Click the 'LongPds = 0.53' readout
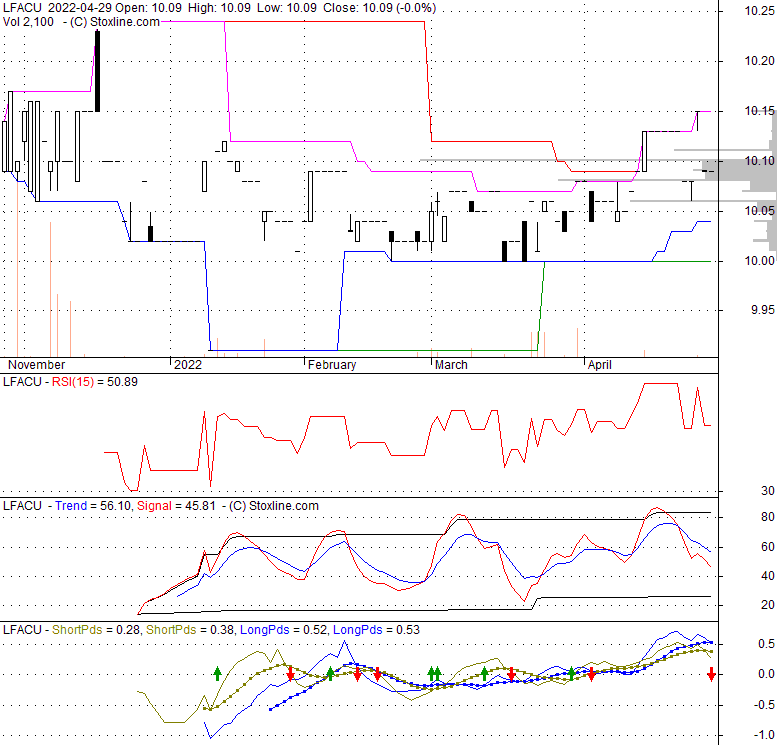Image resolution: width=778 pixels, height=746 pixels. (x=376, y=630)
